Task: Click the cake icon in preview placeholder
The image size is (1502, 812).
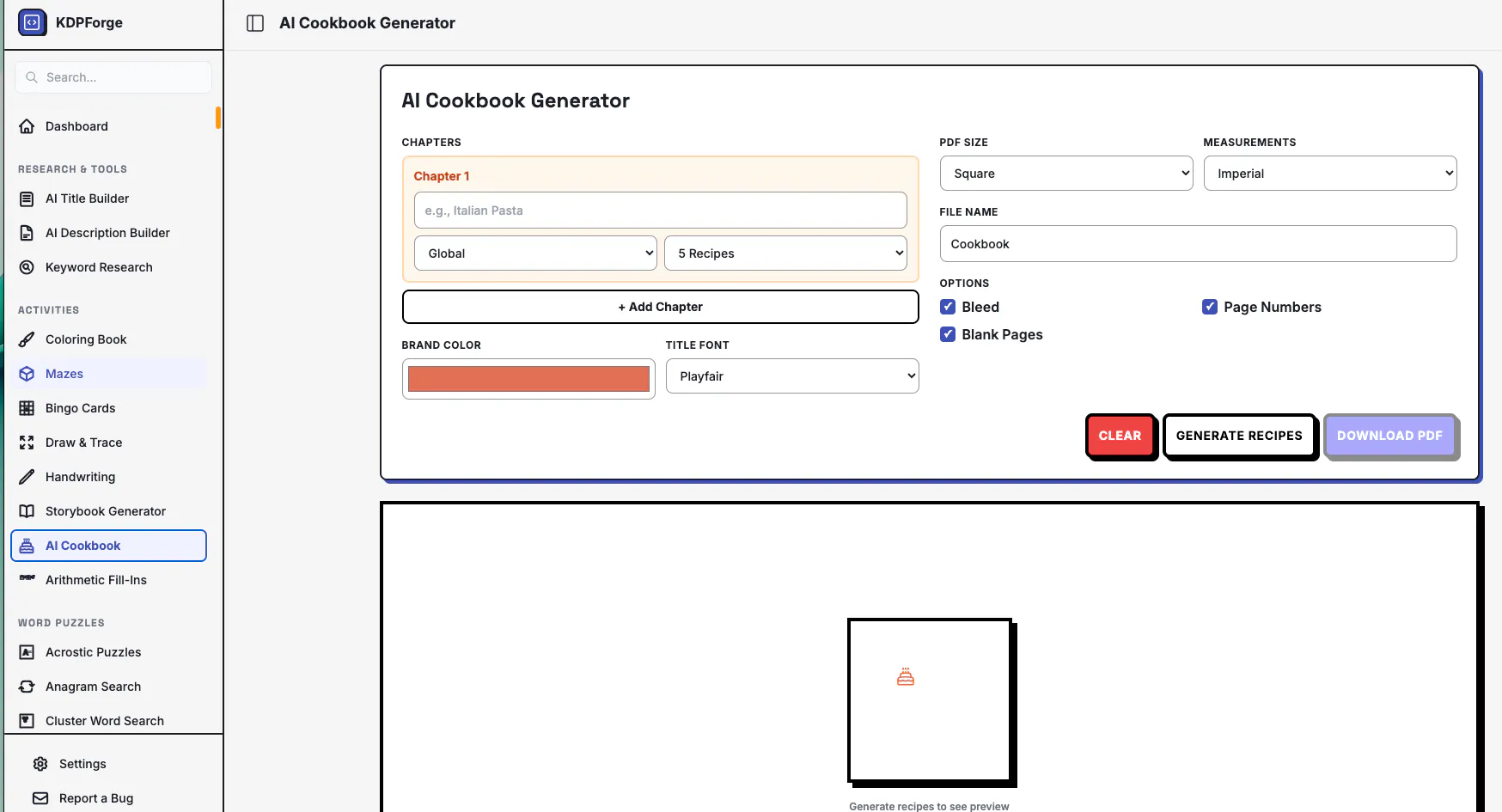Action: [906, 677]
